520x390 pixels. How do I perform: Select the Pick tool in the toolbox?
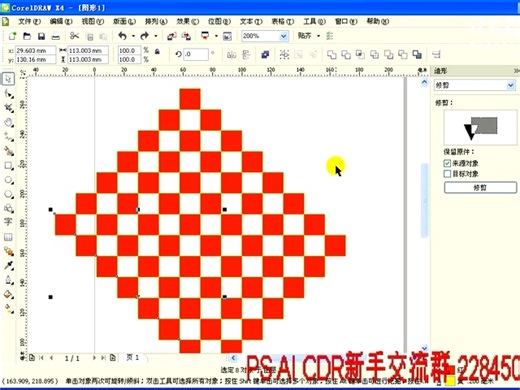(x=8, y=79)
